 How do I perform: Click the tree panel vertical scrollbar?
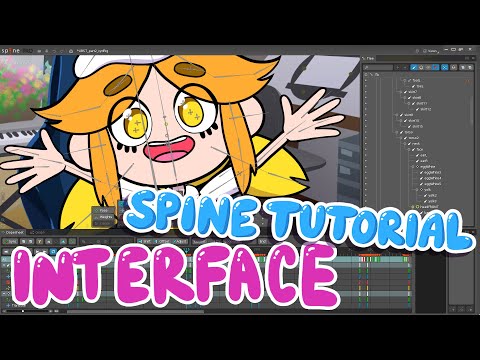click(473, 112)
